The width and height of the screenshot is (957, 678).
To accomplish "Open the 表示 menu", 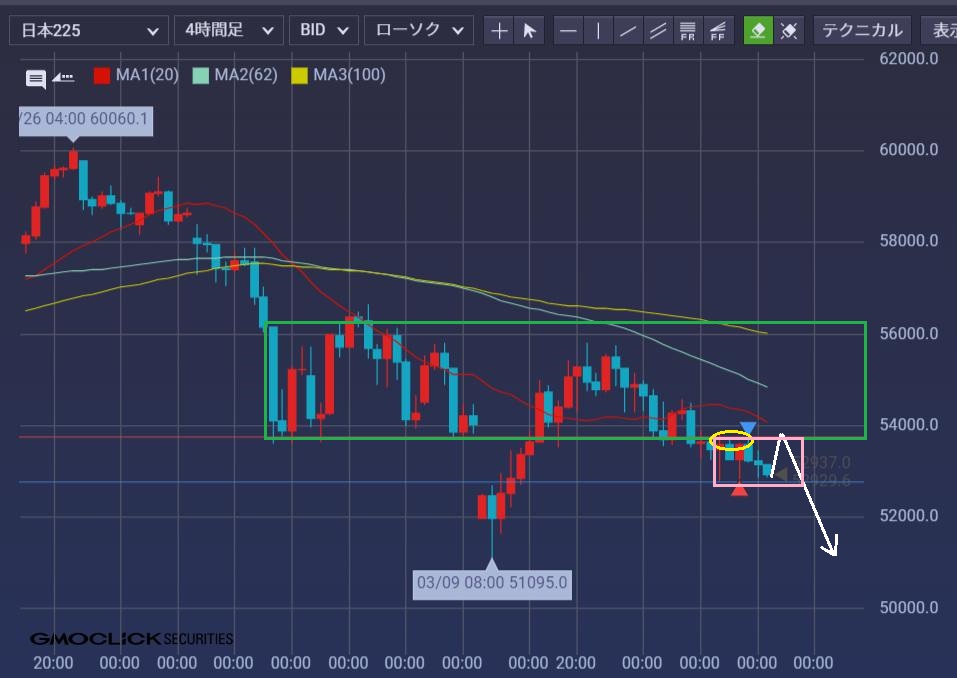I will click(x=941, y=31).
